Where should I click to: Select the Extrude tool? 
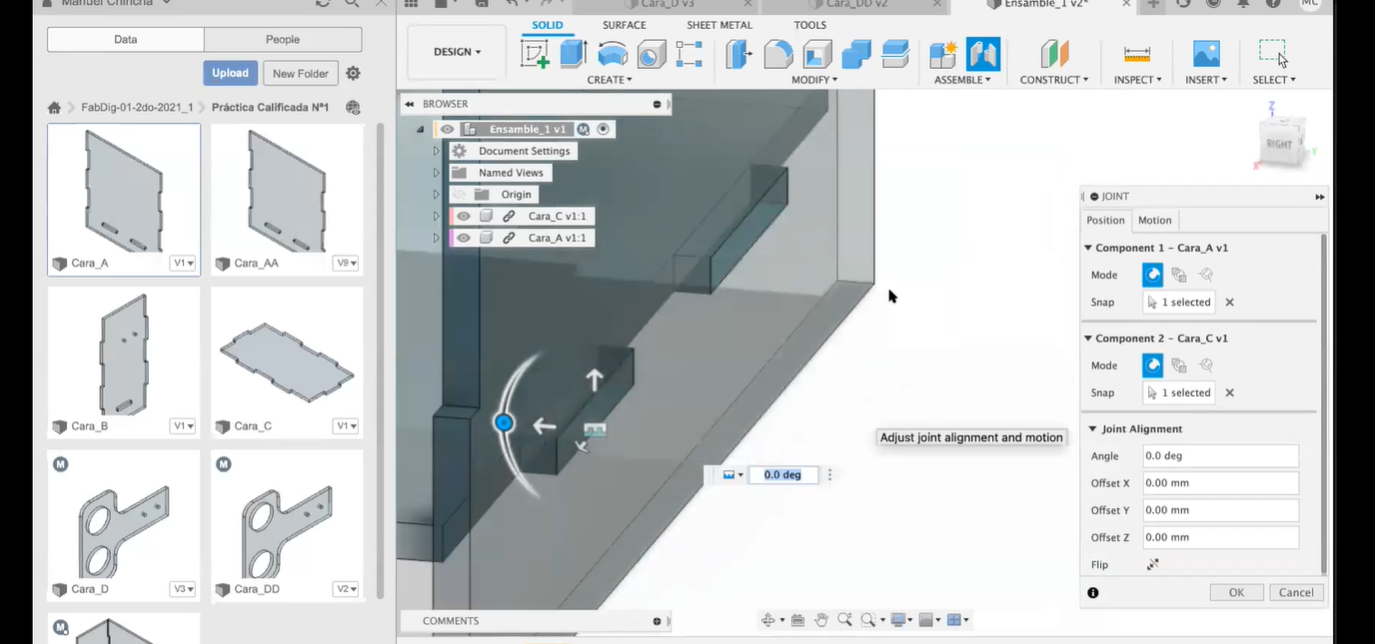[573, 53]
